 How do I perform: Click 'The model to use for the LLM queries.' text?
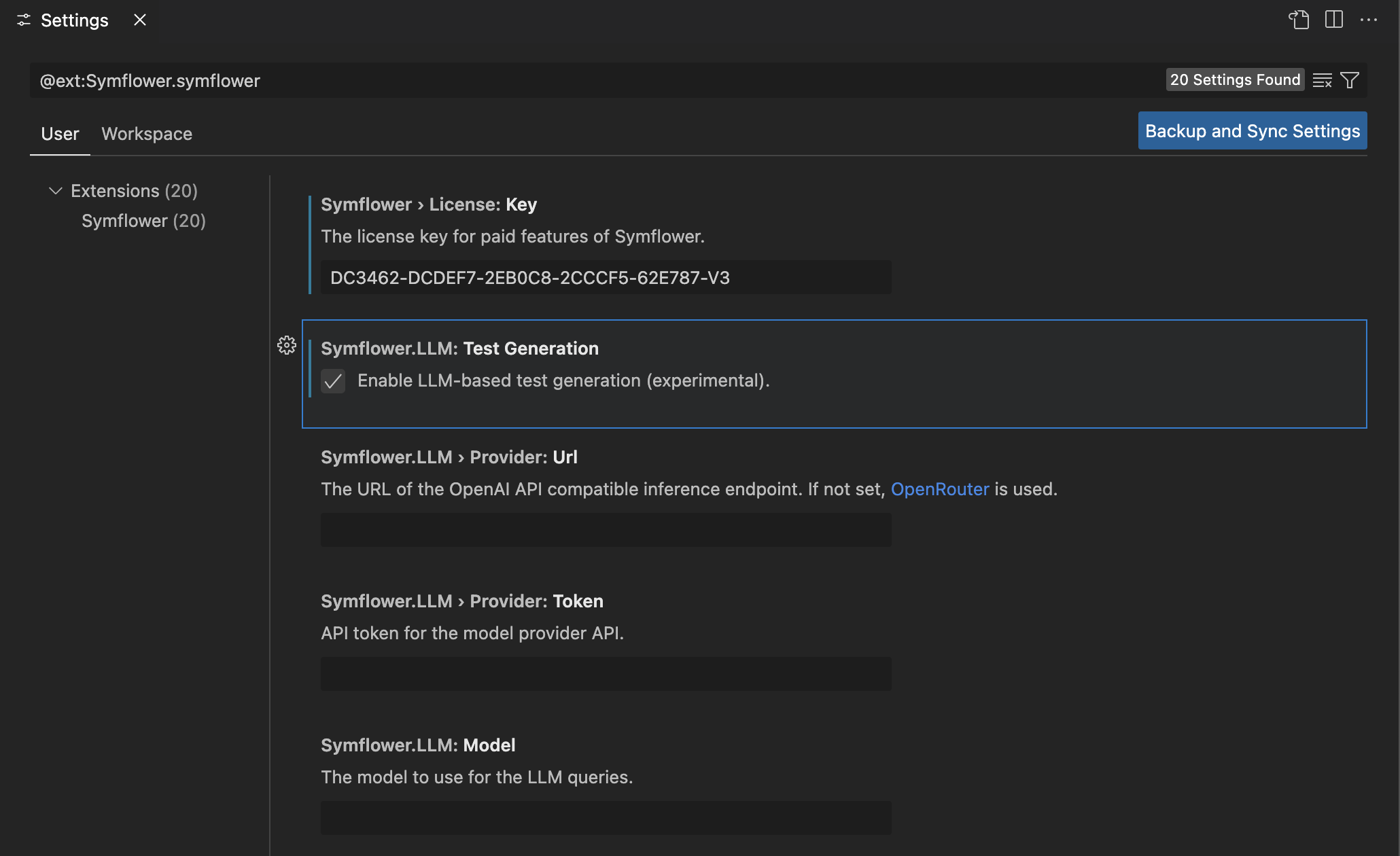[x=477, y=777]
